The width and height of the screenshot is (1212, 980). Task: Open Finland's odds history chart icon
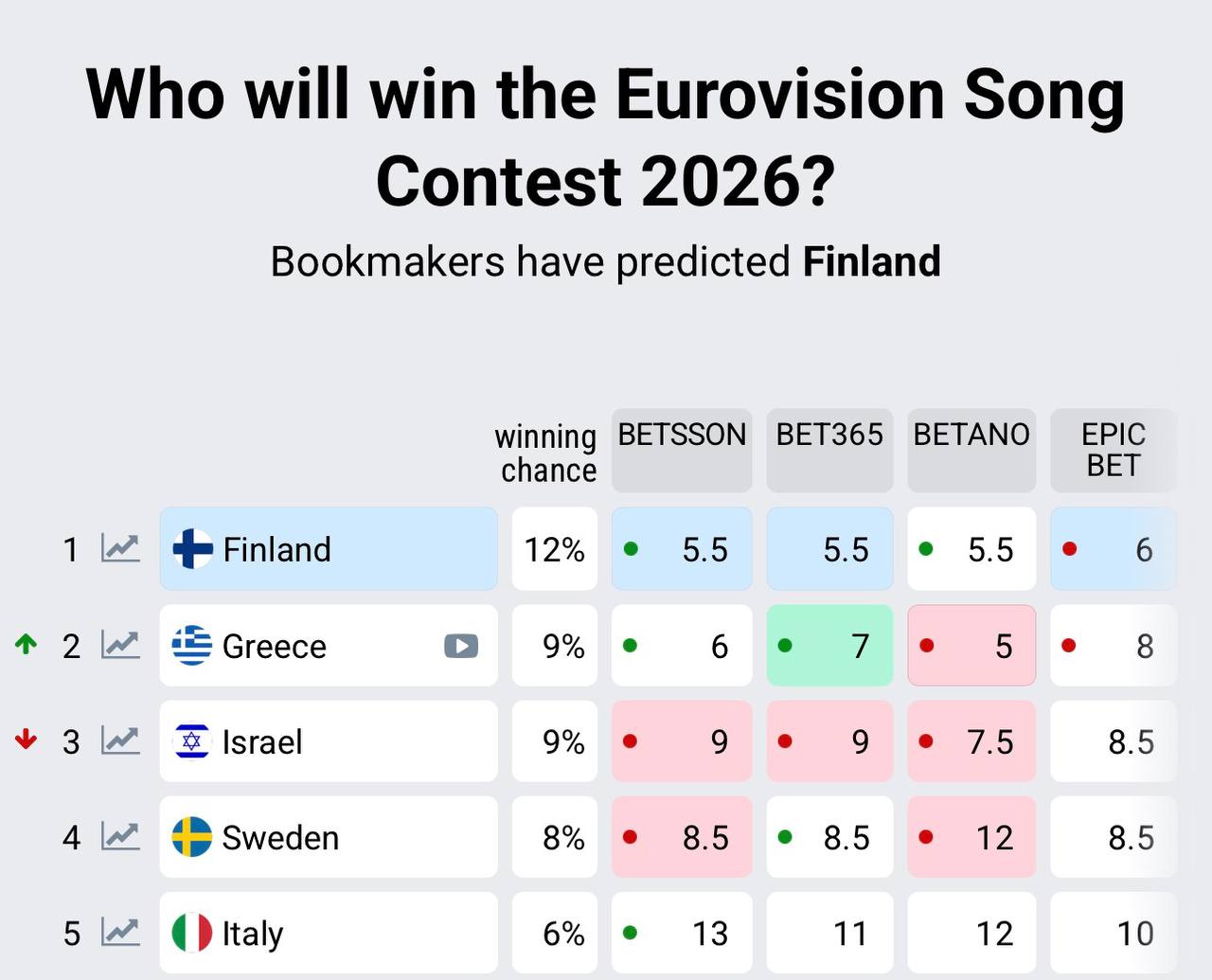[120, 548]
